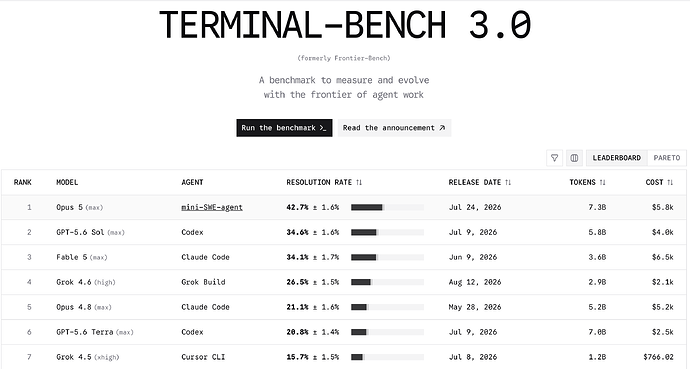Select the Opus 4.8 model row
Screen dimensions: 690x369
(x=344, y=307)
